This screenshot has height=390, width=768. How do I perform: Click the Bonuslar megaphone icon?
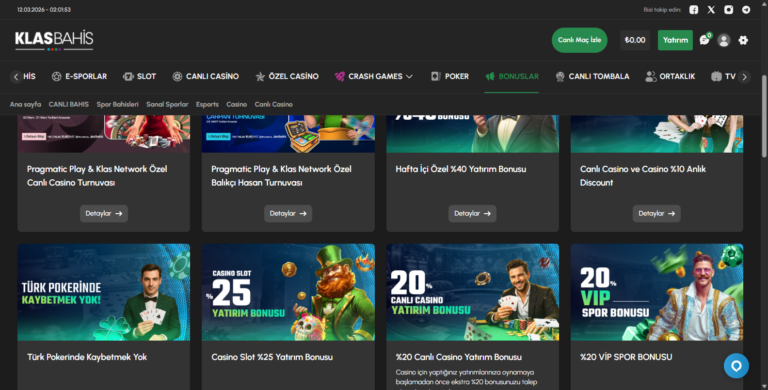click(x=490, y=76)
